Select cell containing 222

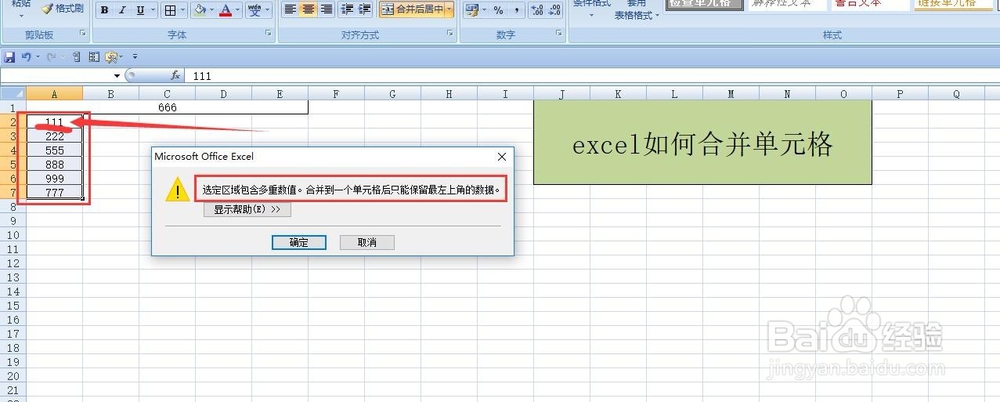pos(55,136)
